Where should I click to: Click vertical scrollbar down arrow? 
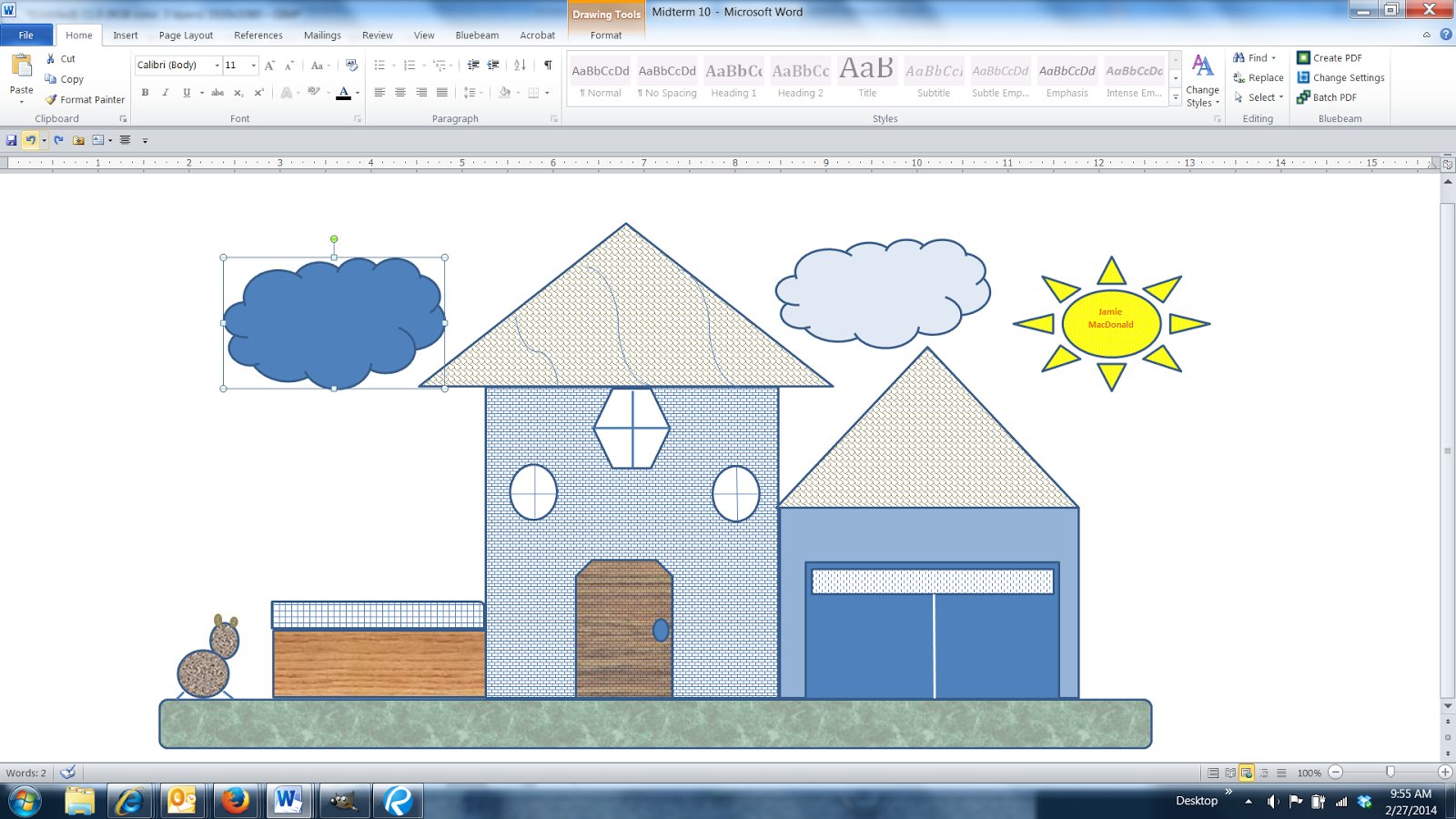click(1448, 706)
